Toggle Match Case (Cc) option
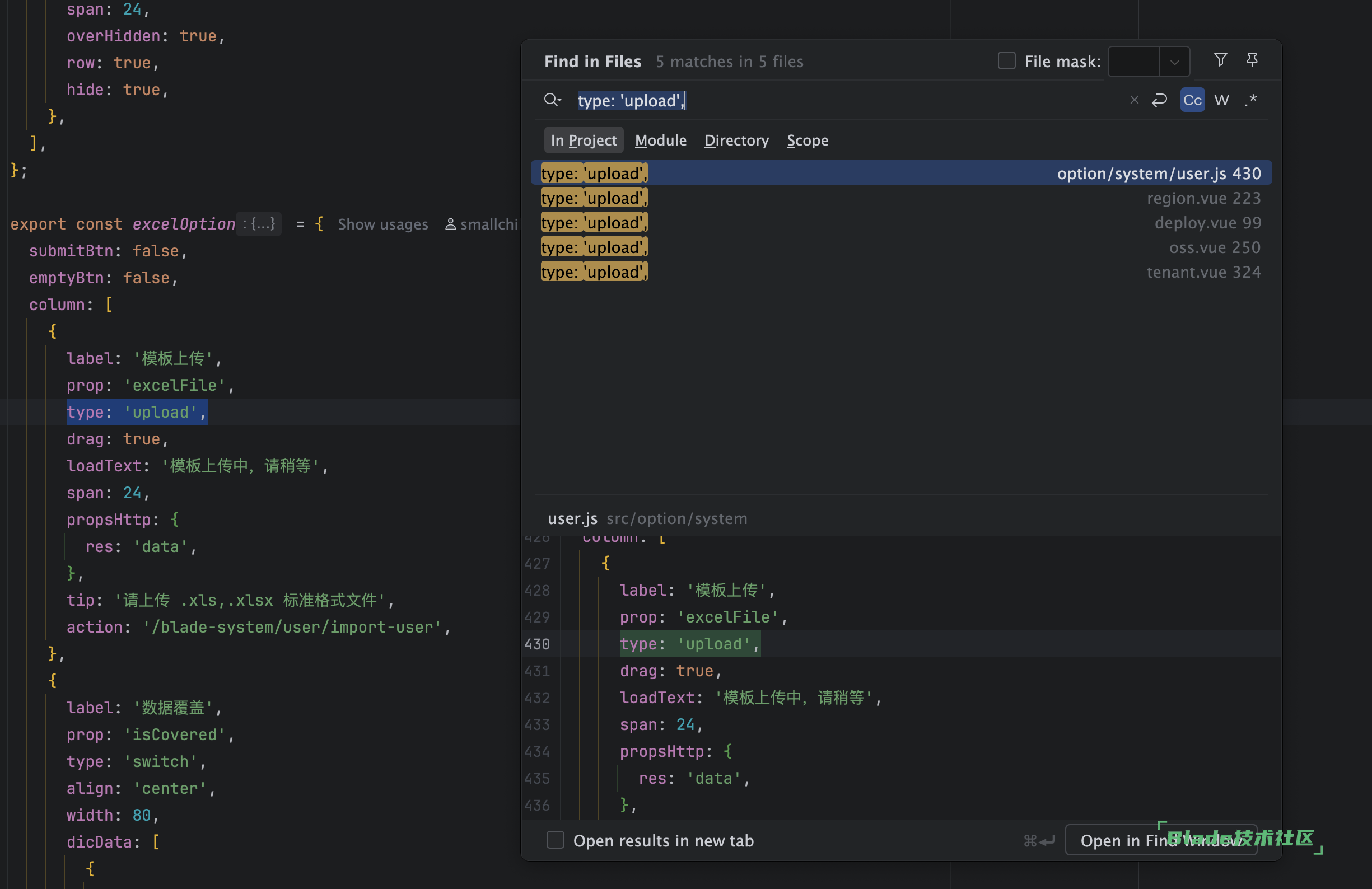The image size is (1372, 889). [1192, 100]
